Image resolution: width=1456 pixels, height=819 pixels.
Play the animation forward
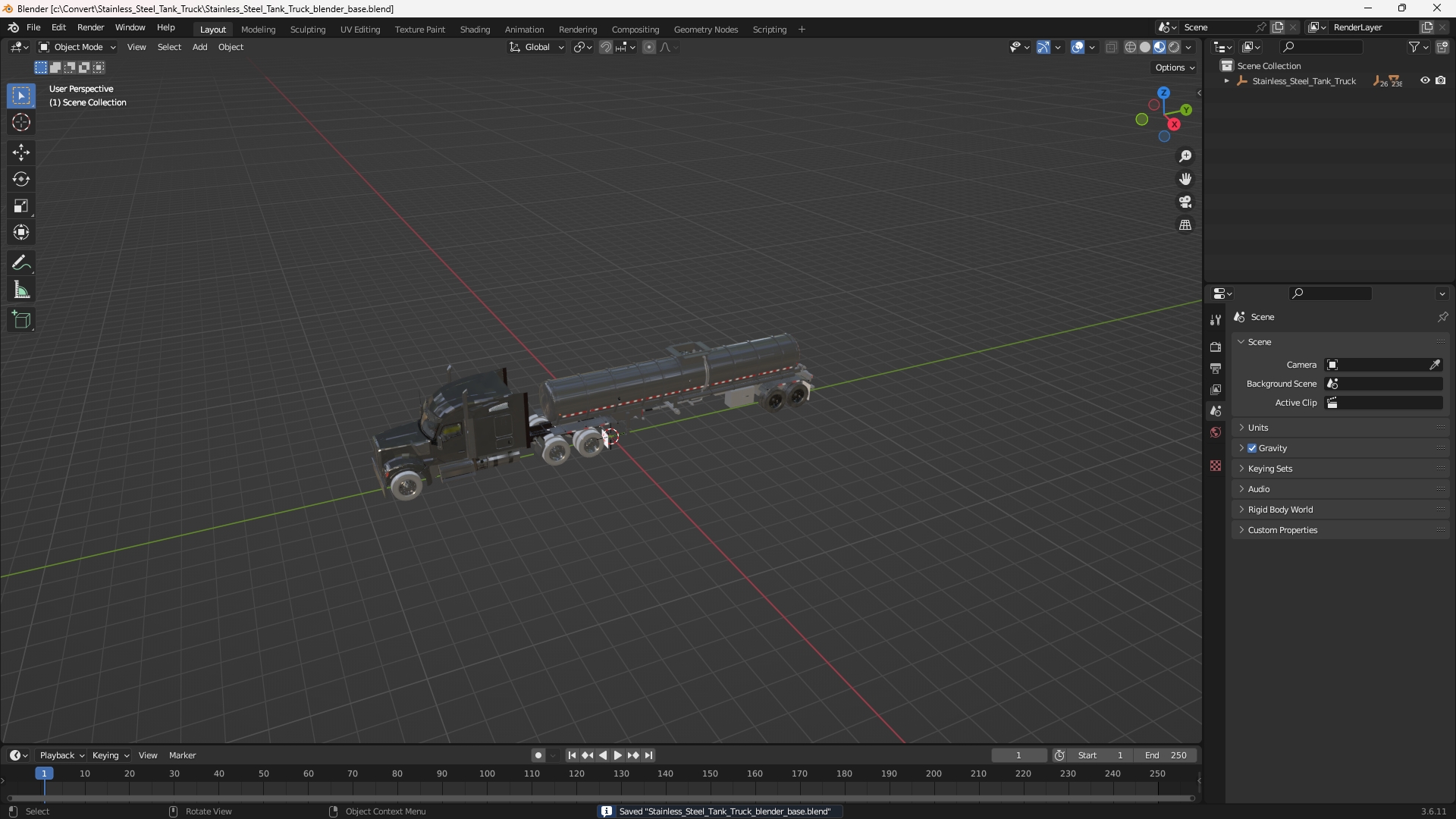coord(617,755)
